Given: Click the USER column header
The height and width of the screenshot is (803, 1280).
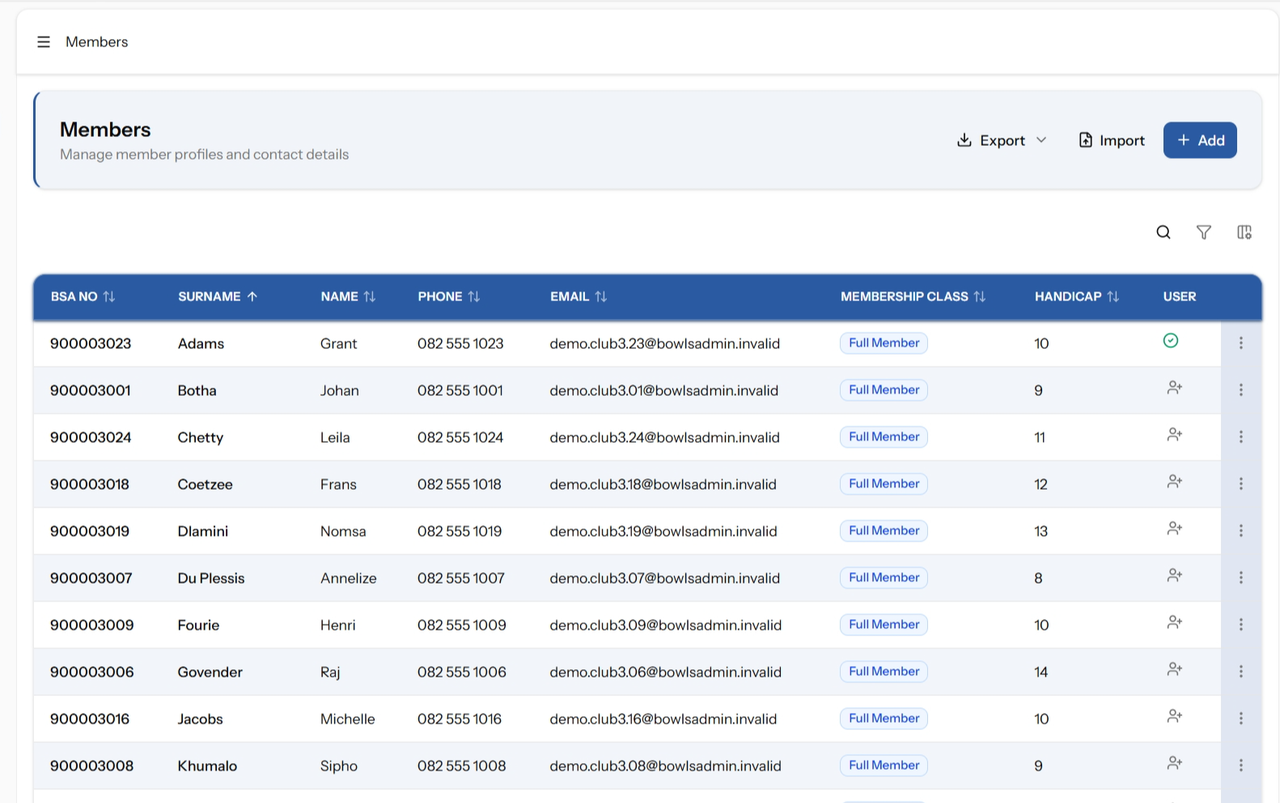Looking at the screenshot, I should click(x=1180, y=297).
